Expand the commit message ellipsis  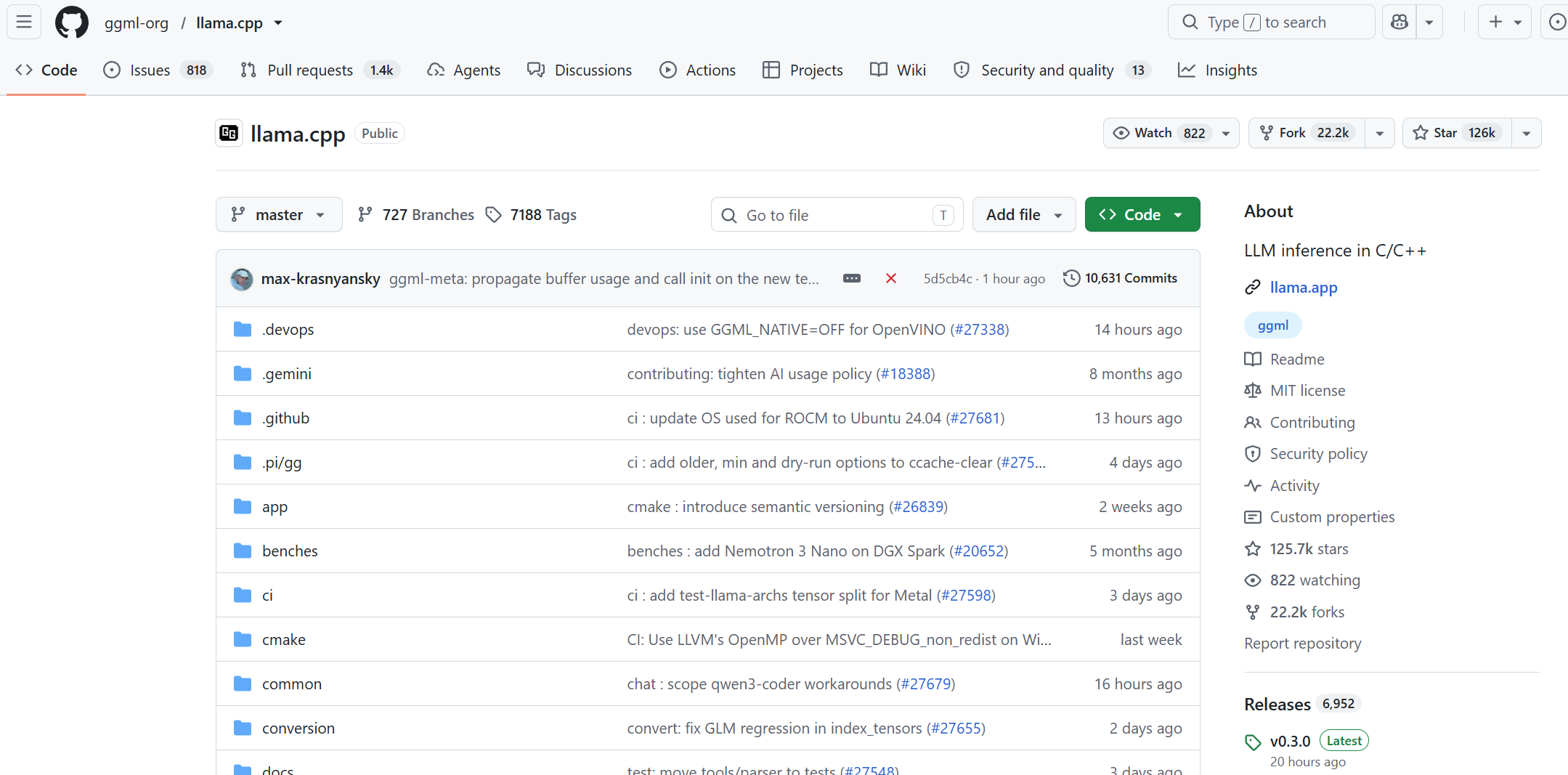point(852,278)
